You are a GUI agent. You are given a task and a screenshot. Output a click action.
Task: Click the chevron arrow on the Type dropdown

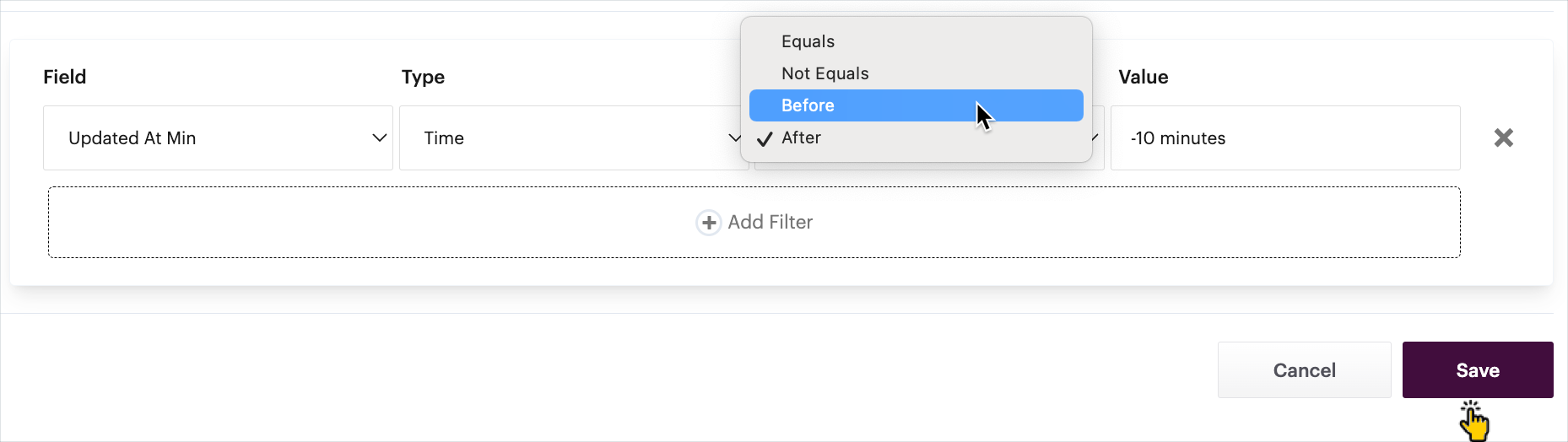click(x=734, y=137)
